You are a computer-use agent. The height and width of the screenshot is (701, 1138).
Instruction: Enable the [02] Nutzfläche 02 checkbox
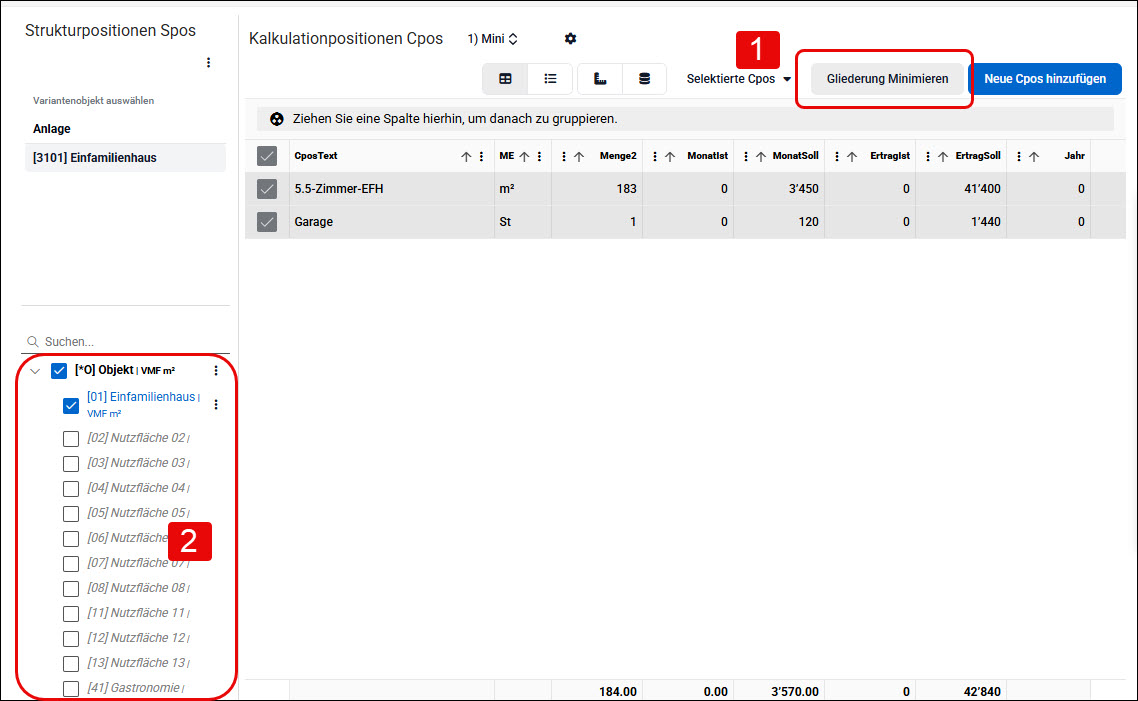click(70, 439)
